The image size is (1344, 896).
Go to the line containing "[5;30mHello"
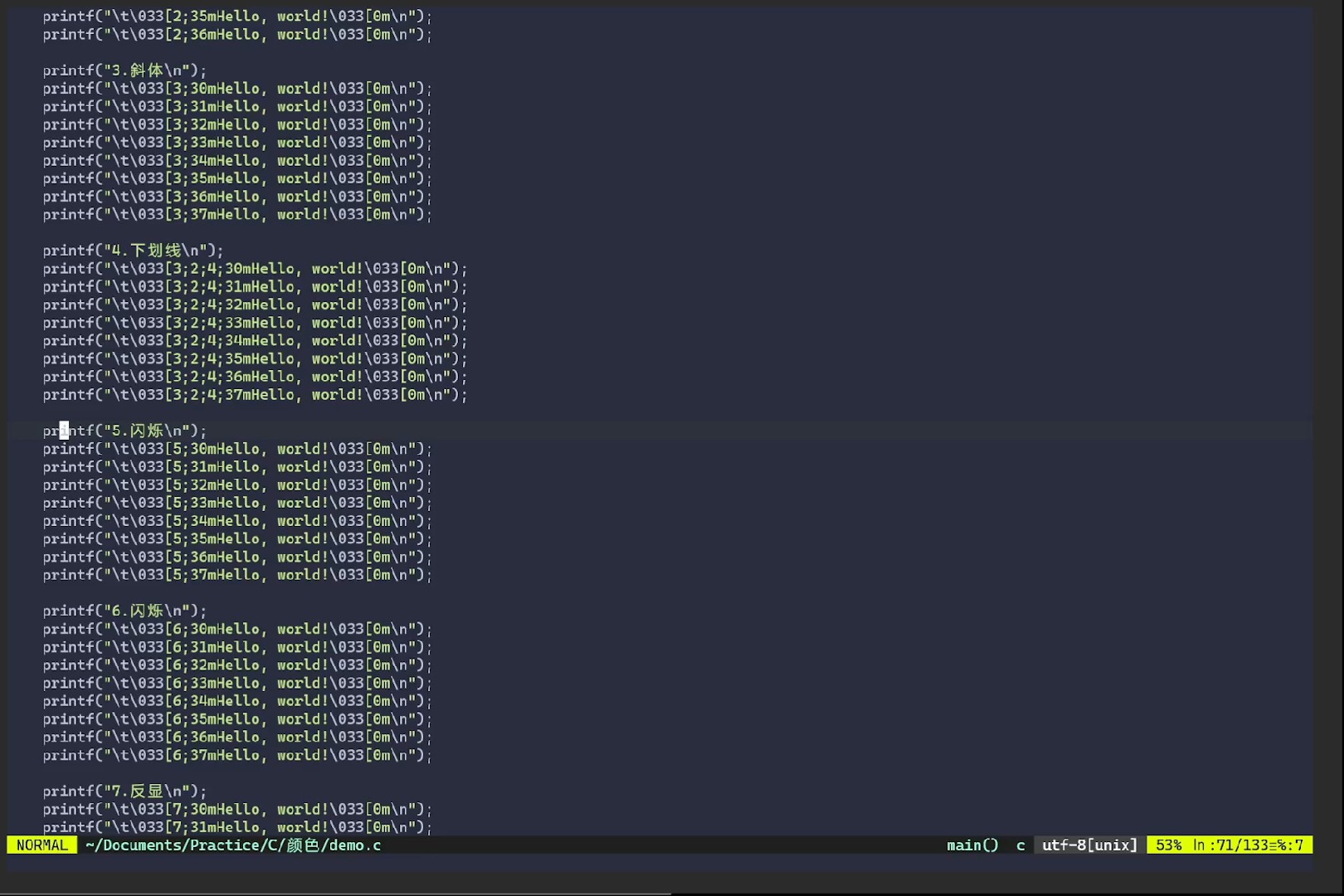(237, 449)
